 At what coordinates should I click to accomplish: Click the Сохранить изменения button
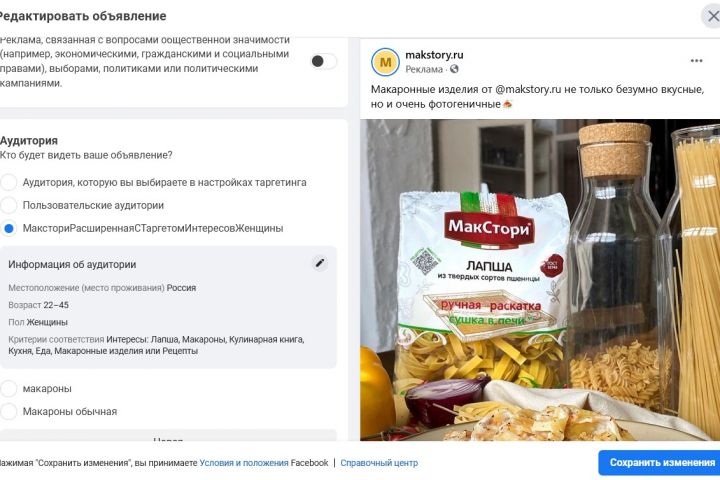tap(661, 463)
